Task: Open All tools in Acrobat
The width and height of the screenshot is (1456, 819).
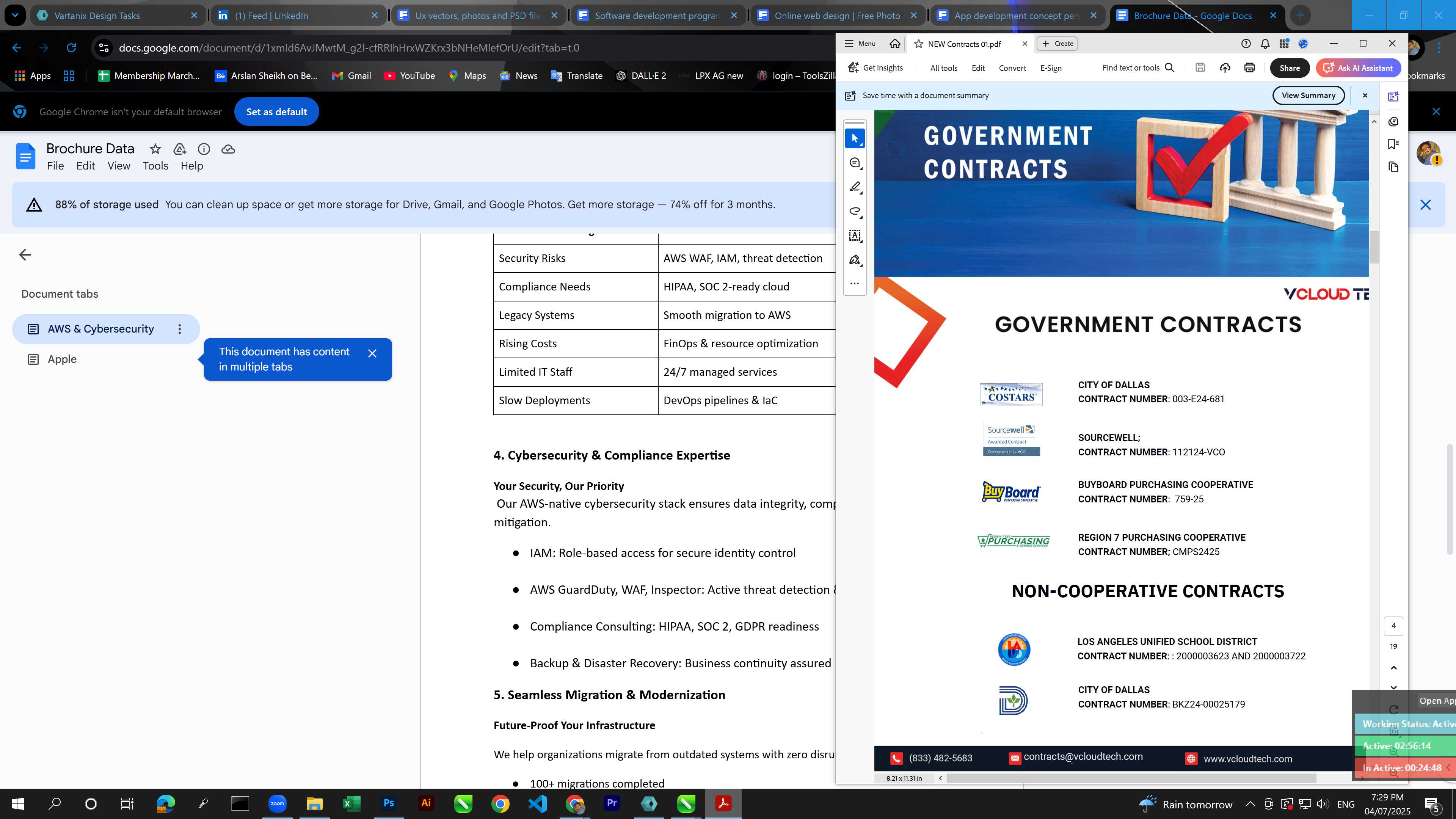Action: pos(944,68)
